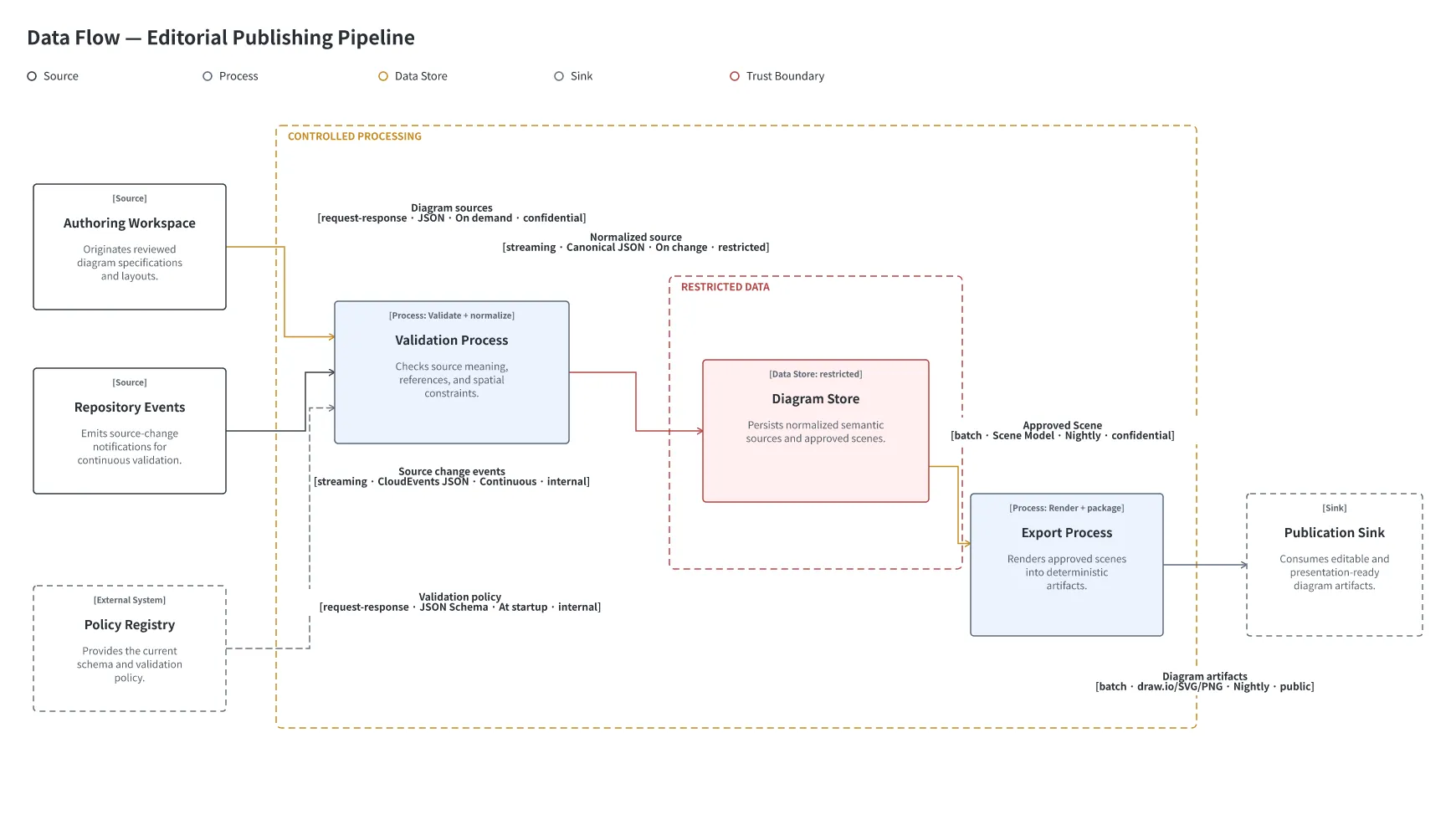This screenshot has height=820, width=1456.
Task: Click the diagram title 'Data Flow — Editorial Publishing Pipeline'
Action: coord(221,38)
